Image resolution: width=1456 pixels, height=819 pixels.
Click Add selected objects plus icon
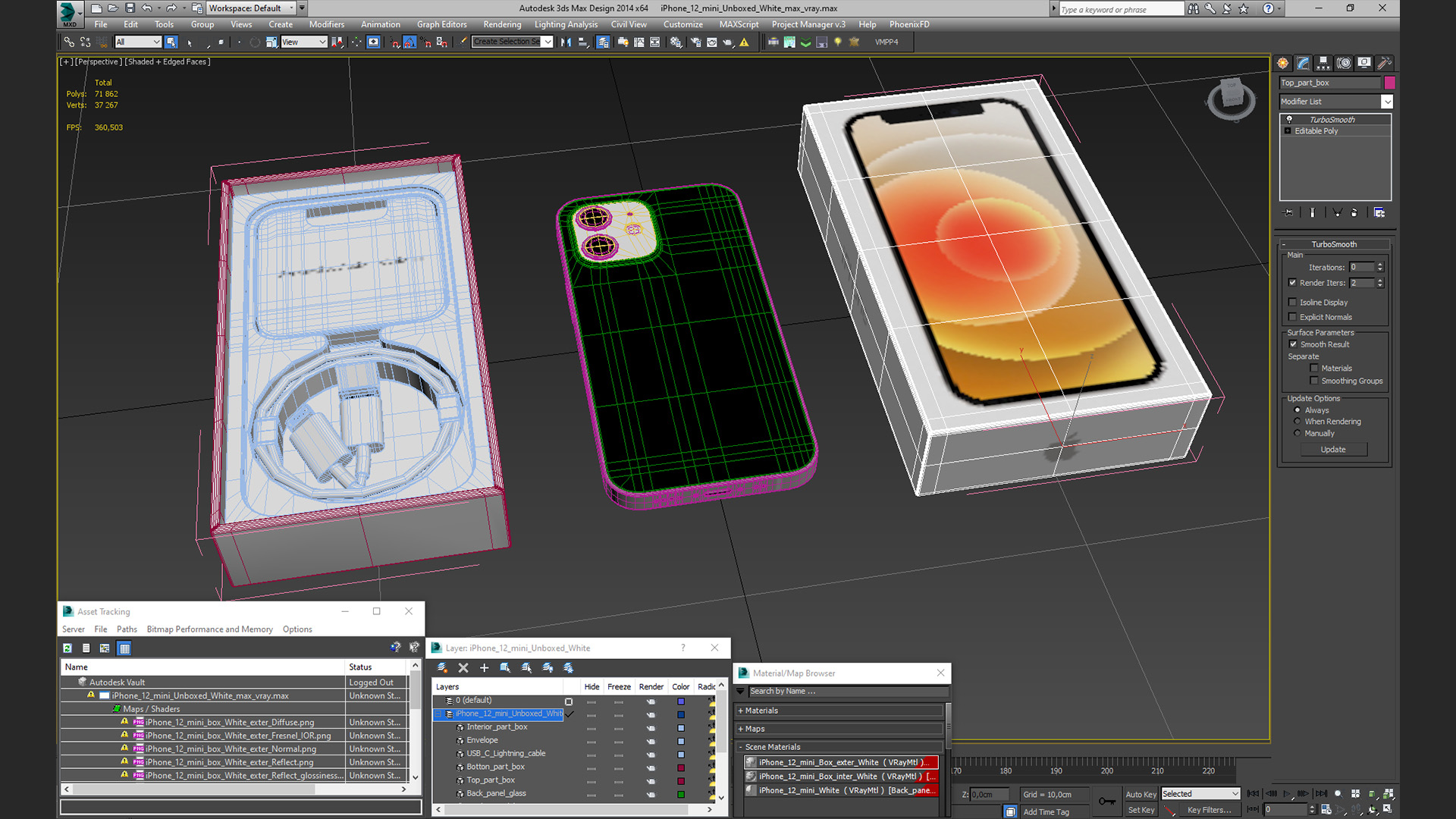coord(484,668)
